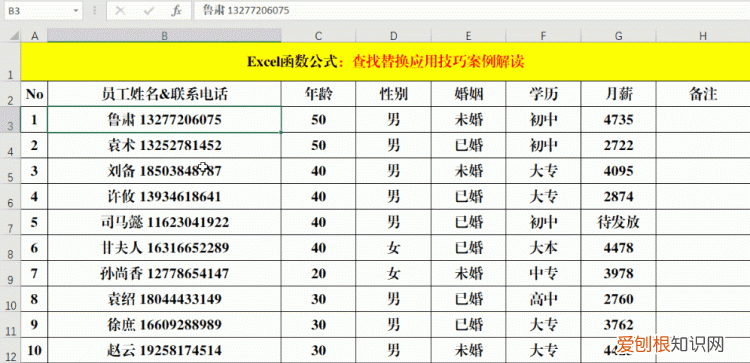
Task: Click the 大专 cell in 刘备 row
Action: click(x=543, y=171)
